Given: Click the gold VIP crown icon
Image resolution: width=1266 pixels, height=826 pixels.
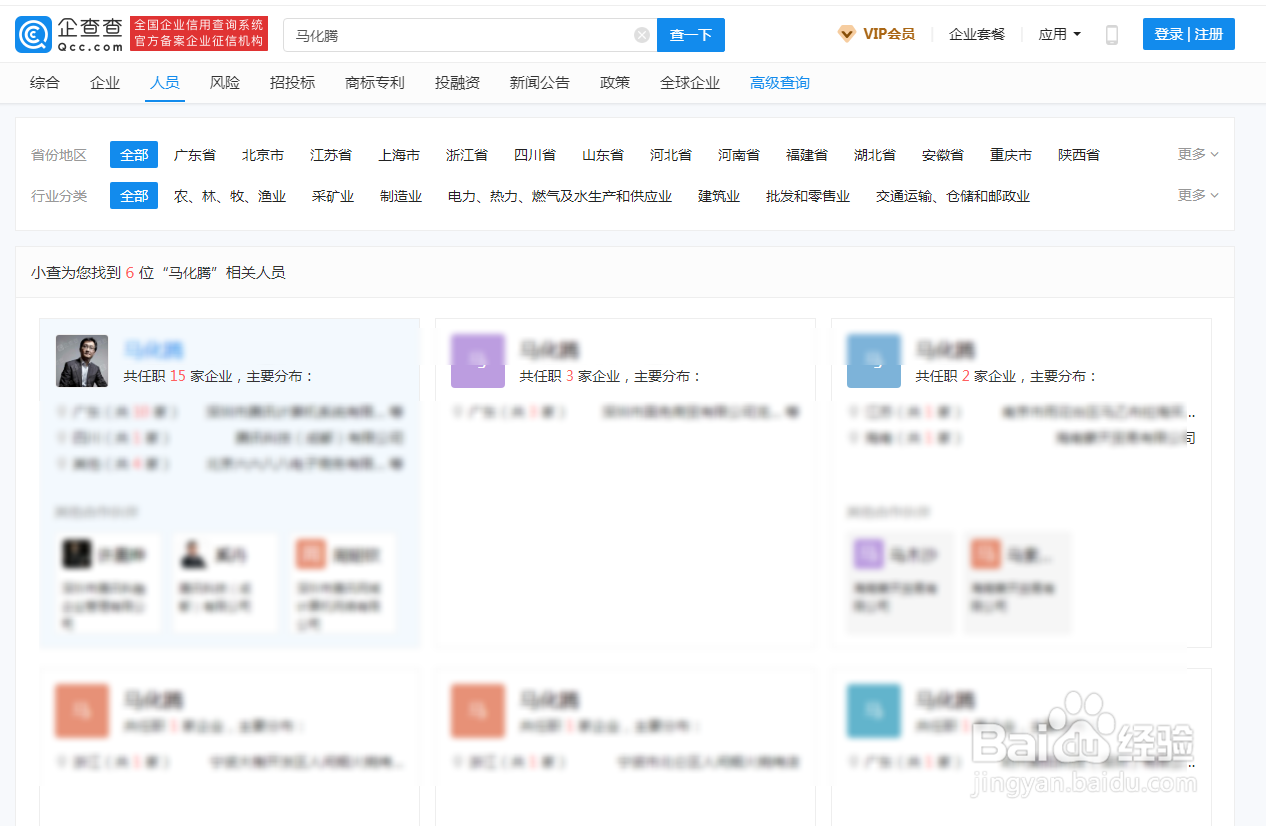Looking at the screenshot, I should point(845,33).
